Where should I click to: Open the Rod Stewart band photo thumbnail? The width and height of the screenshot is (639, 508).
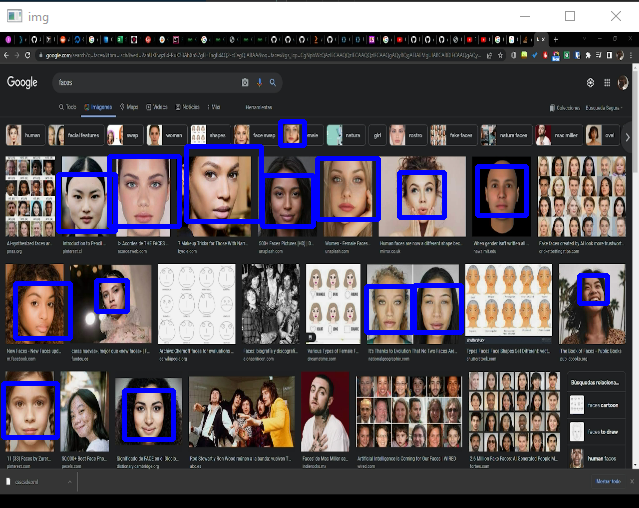pos(242,411)
